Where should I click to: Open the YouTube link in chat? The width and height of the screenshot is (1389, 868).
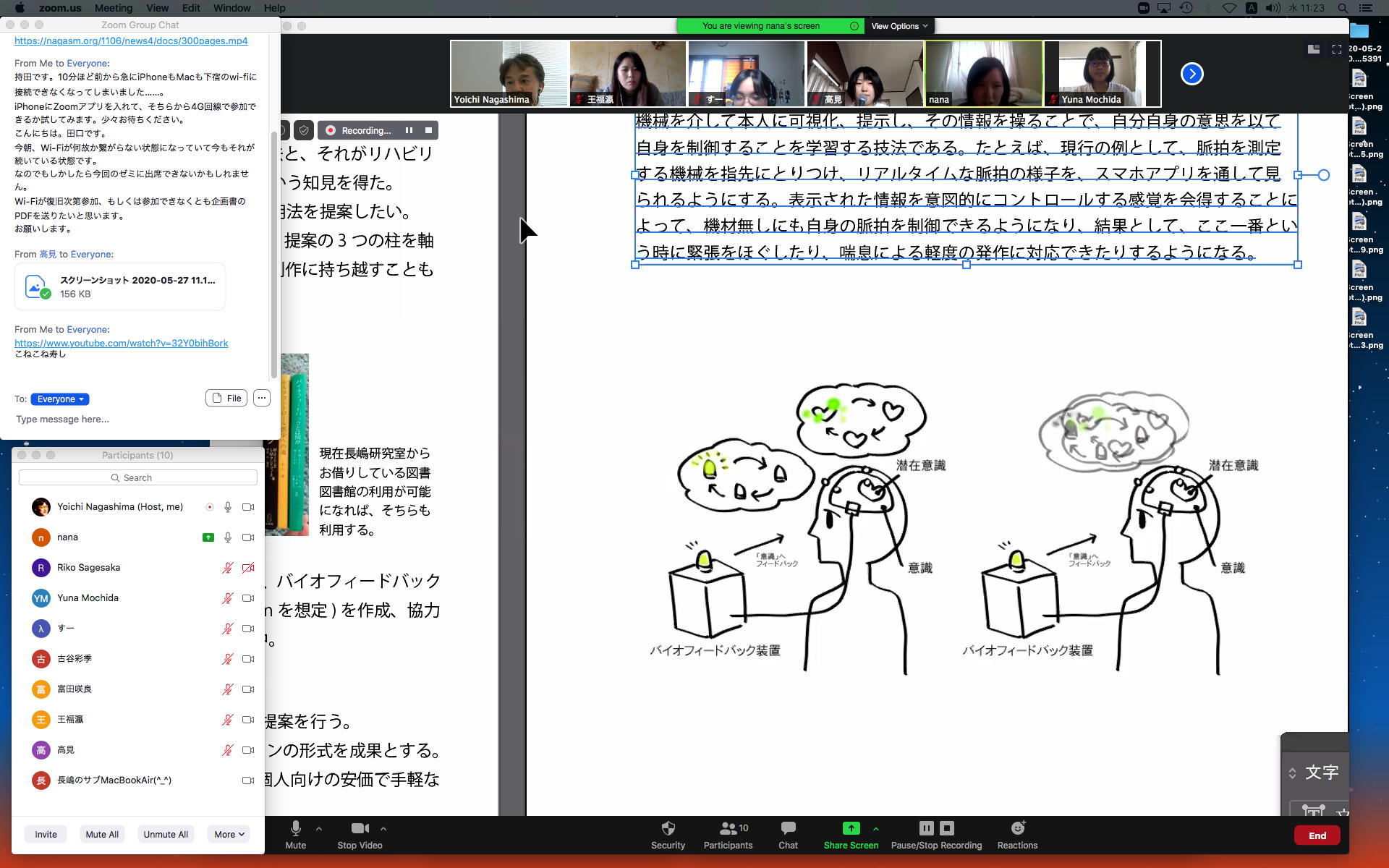pyautogui.click(x=121, y=343)
